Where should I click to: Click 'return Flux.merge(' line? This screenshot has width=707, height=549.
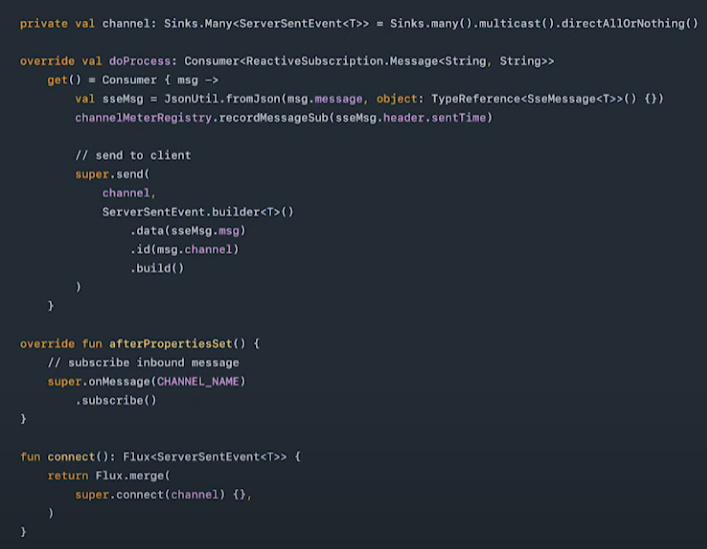109,476
